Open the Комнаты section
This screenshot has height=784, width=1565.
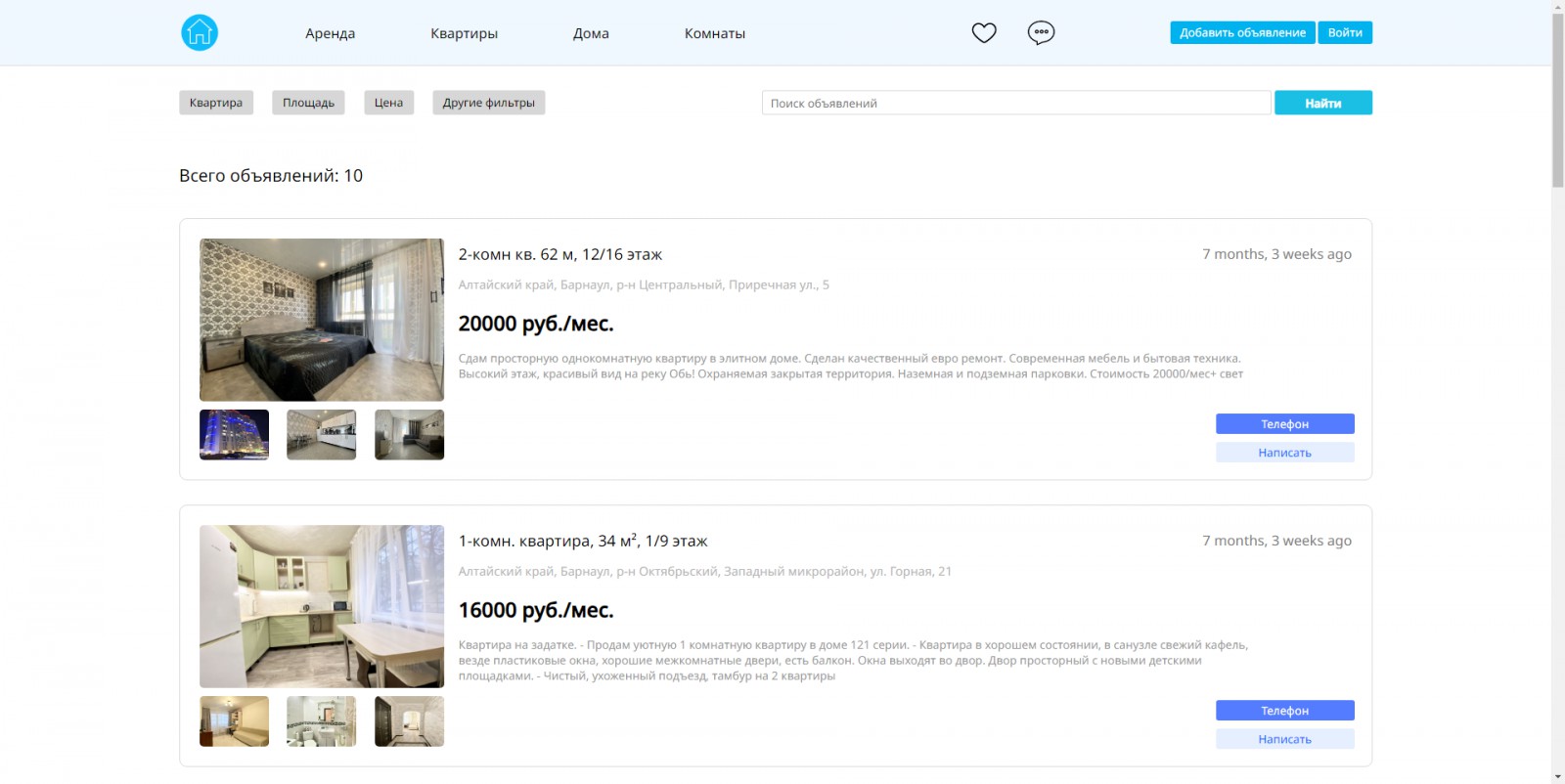click(715, 33)
